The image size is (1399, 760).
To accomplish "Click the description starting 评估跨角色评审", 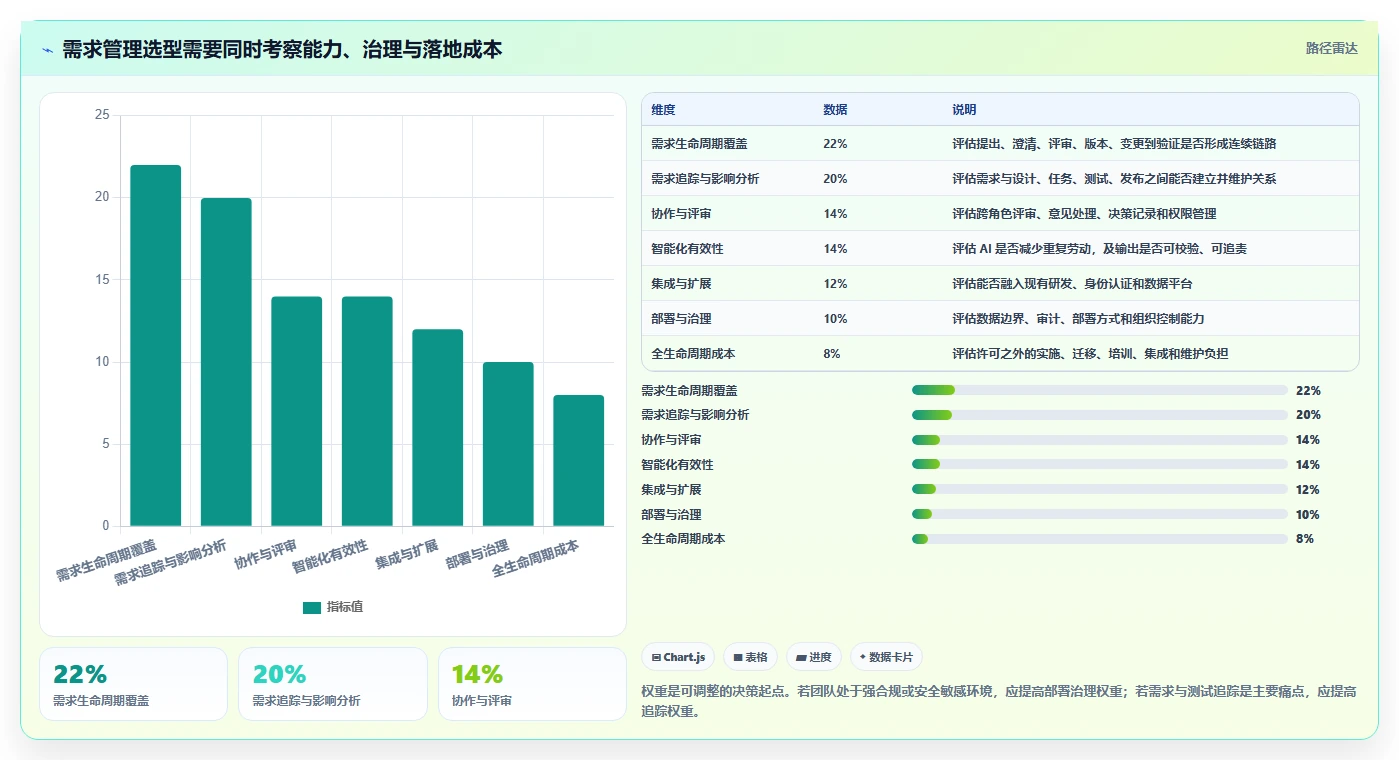I will tap(1084, 214).
